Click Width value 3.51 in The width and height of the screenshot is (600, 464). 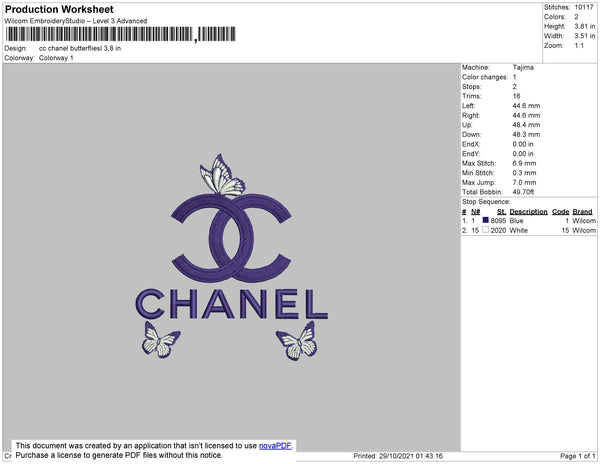[x=585, y=36]
